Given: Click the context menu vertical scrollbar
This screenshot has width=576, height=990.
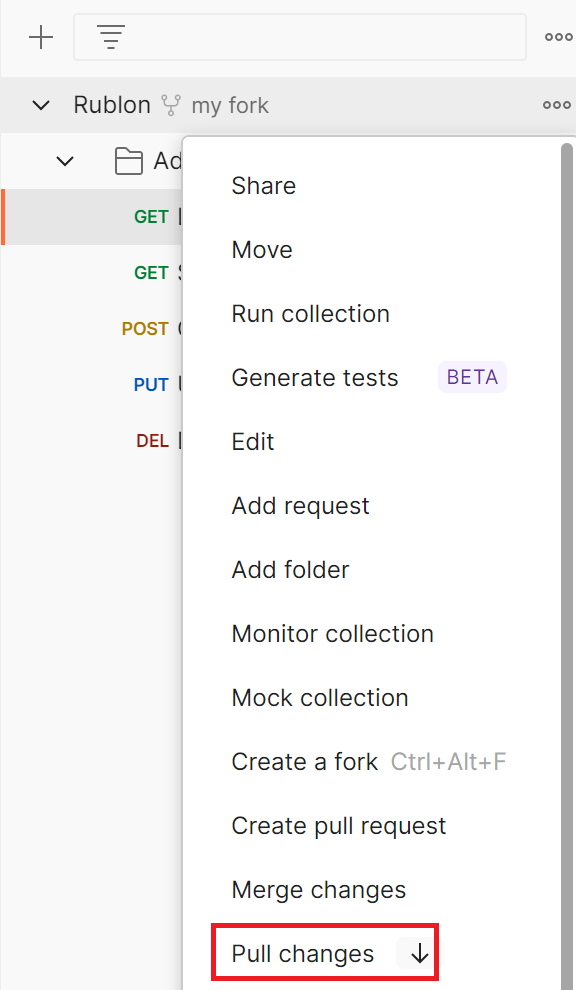Looking at the screenshot, I should (x=567, y=566).
